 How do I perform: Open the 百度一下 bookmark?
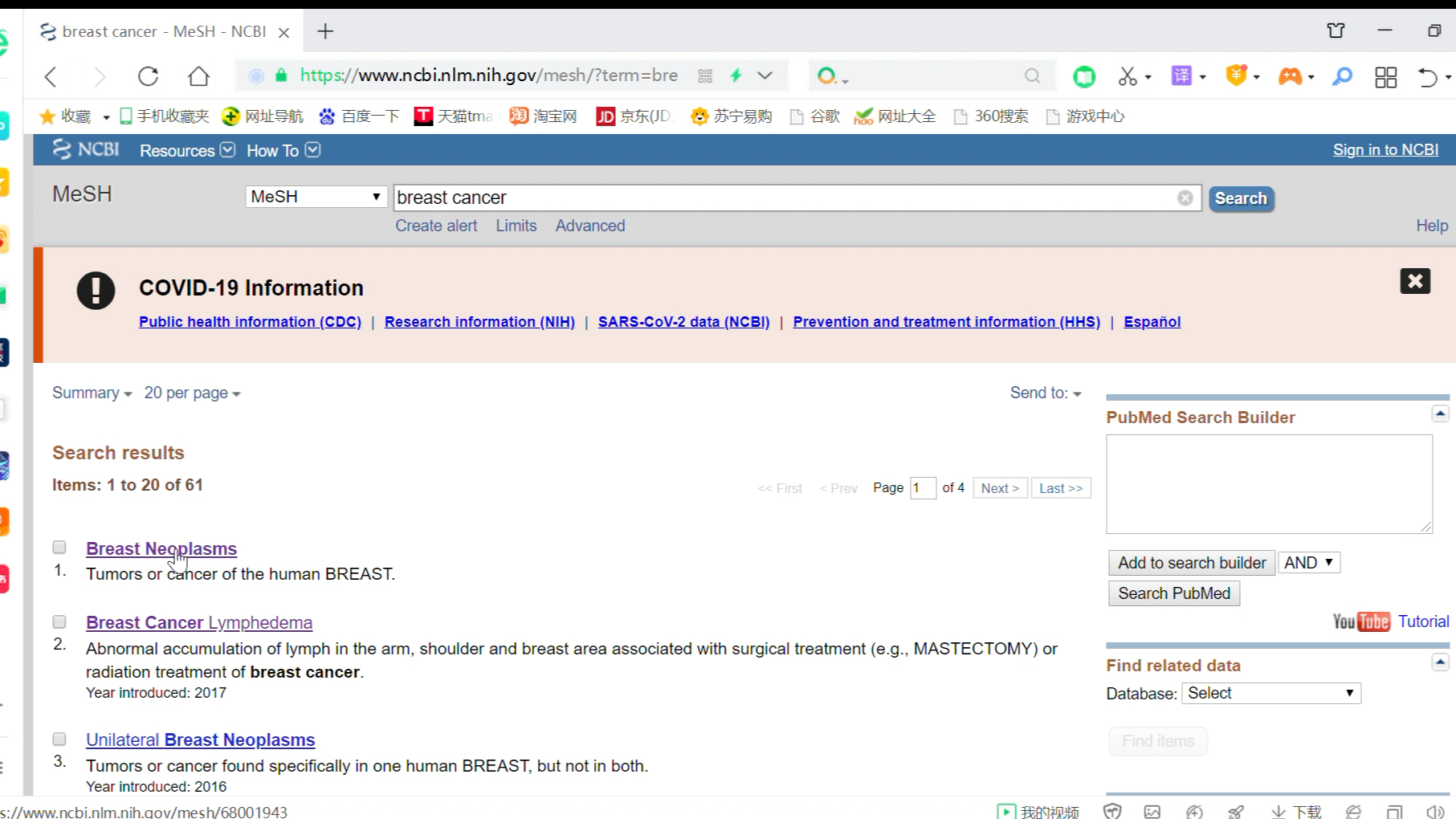359,116
